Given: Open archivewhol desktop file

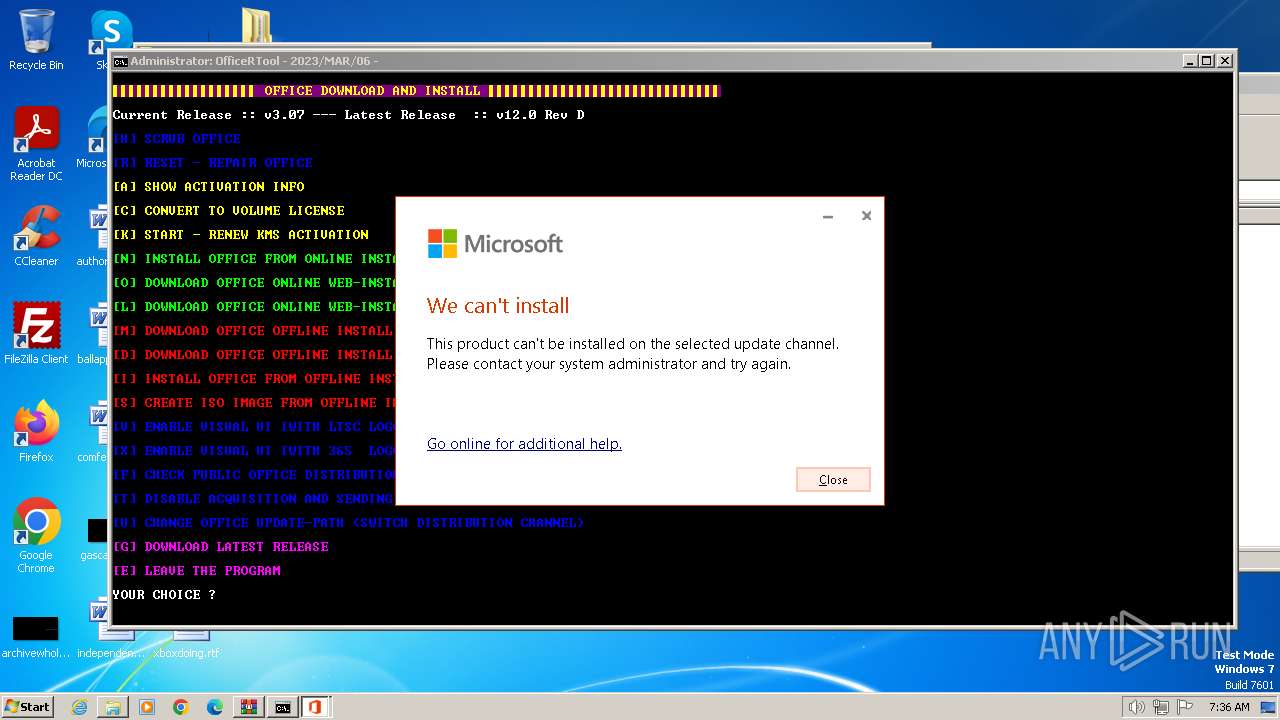Looking at the screenshot, I should [x=36, y=638].
